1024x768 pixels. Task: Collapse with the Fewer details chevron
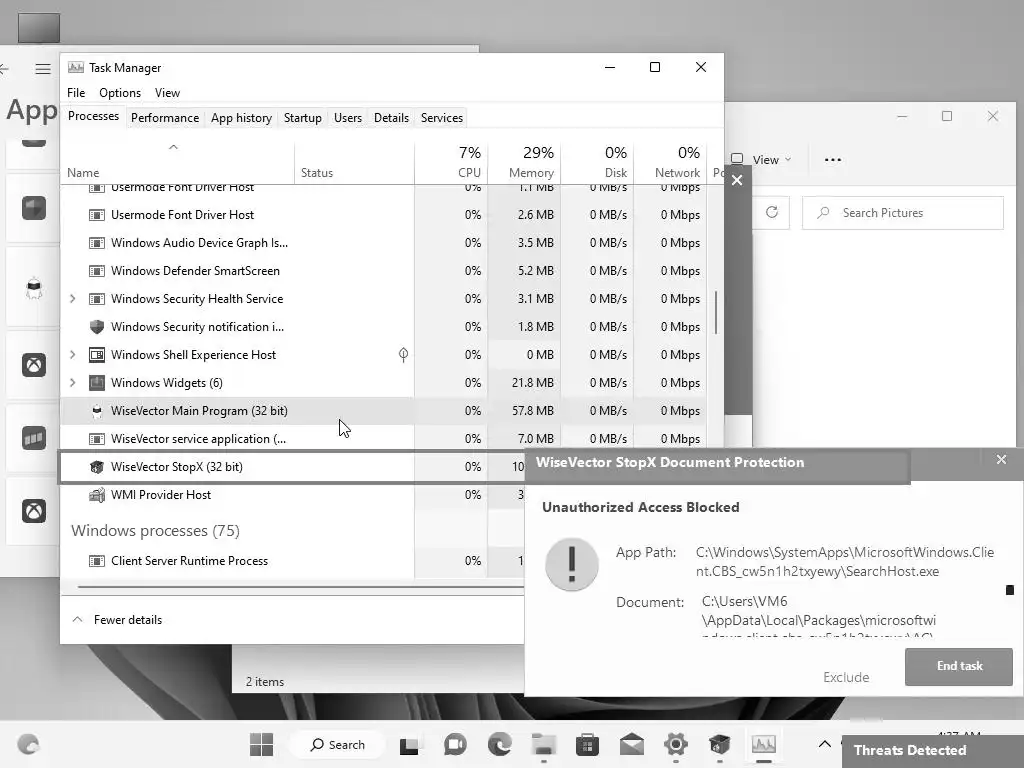[77, 619]
